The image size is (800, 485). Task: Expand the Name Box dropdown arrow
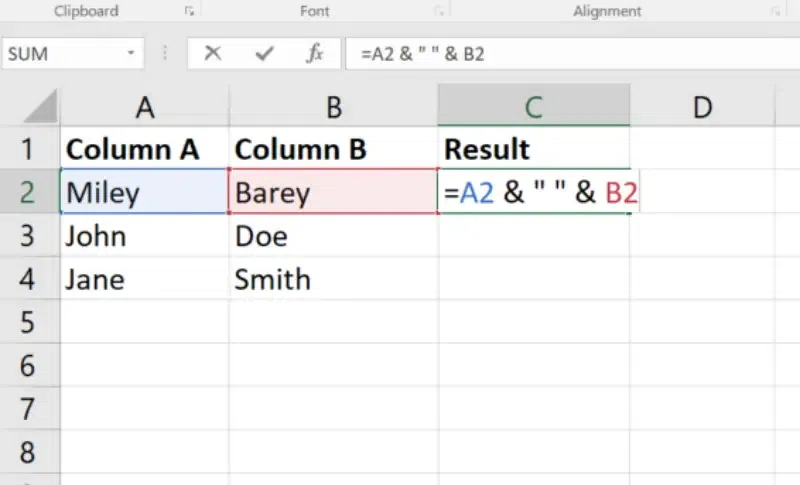coord(130,54)
